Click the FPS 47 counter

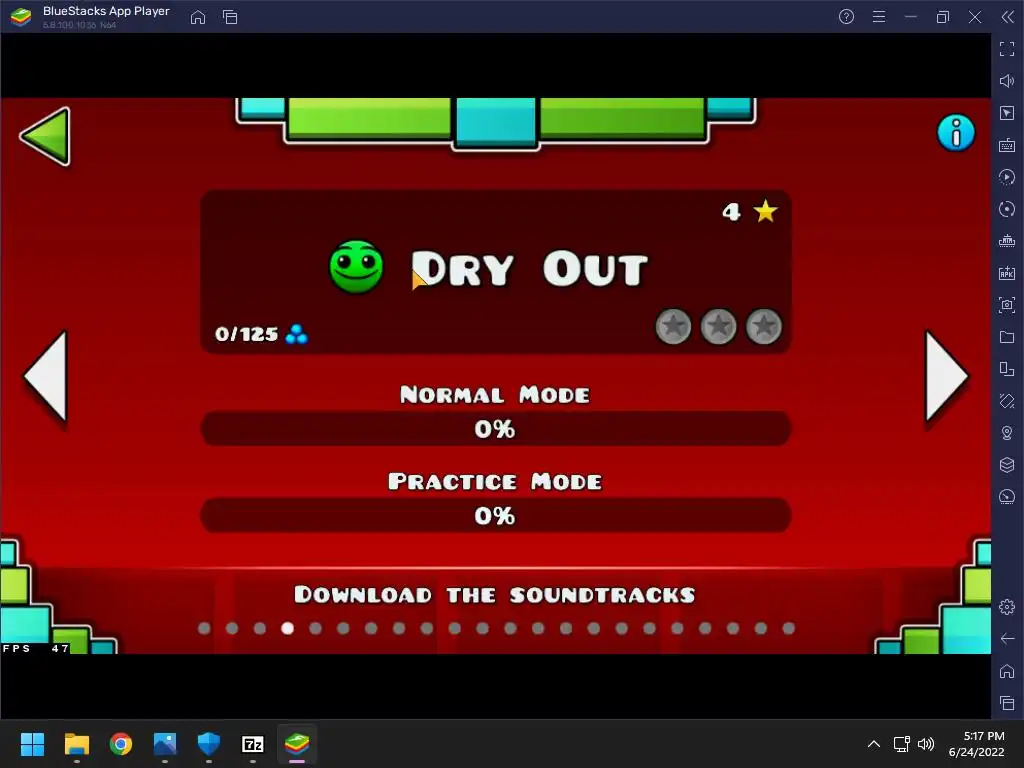coord(35,648)
